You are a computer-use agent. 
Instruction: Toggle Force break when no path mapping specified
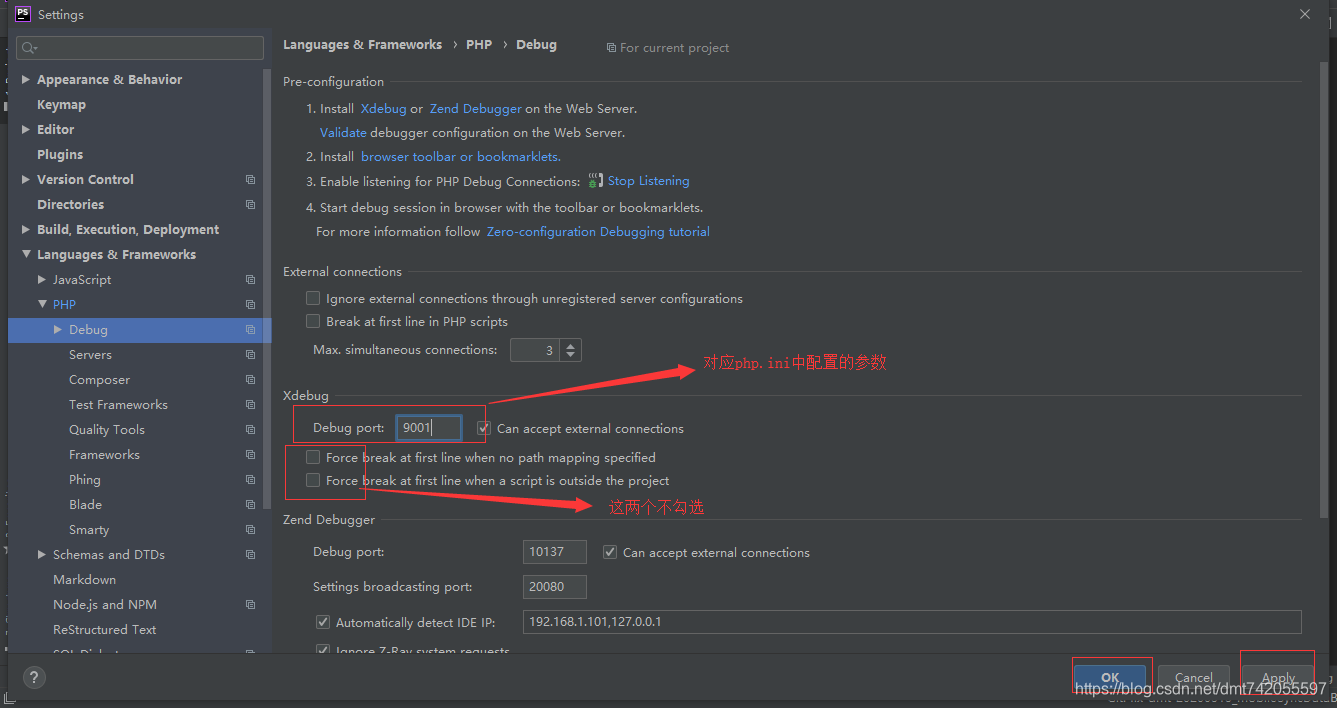pyautogui.click(x=313, y=457)
